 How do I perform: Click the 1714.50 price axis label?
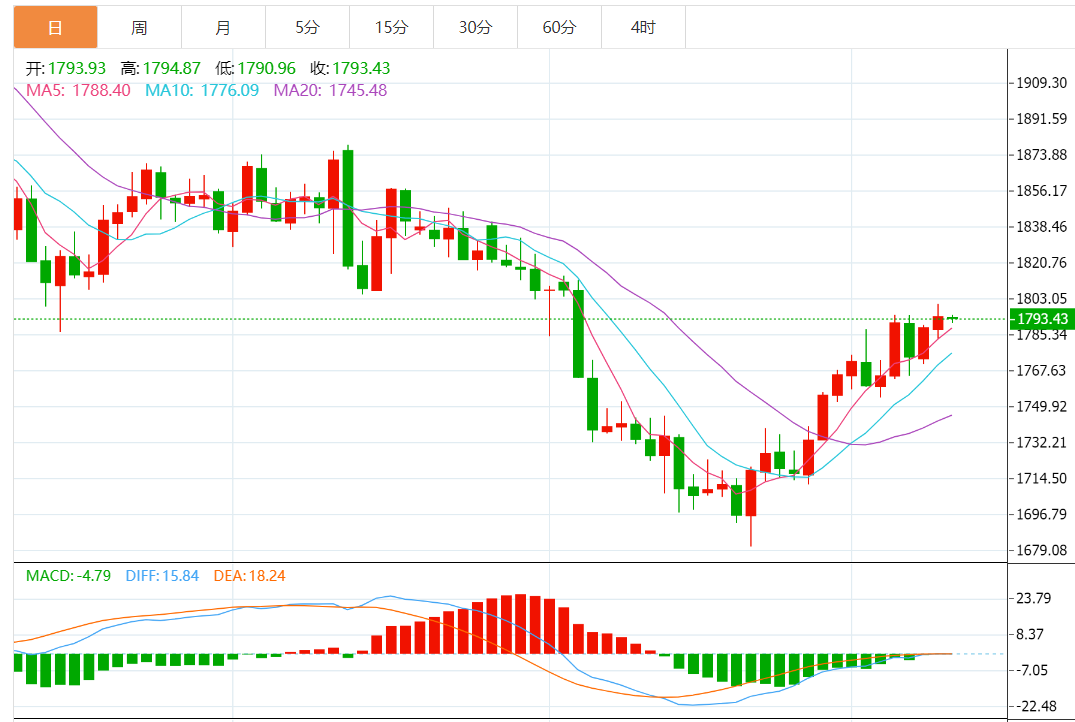(1041, 479)
